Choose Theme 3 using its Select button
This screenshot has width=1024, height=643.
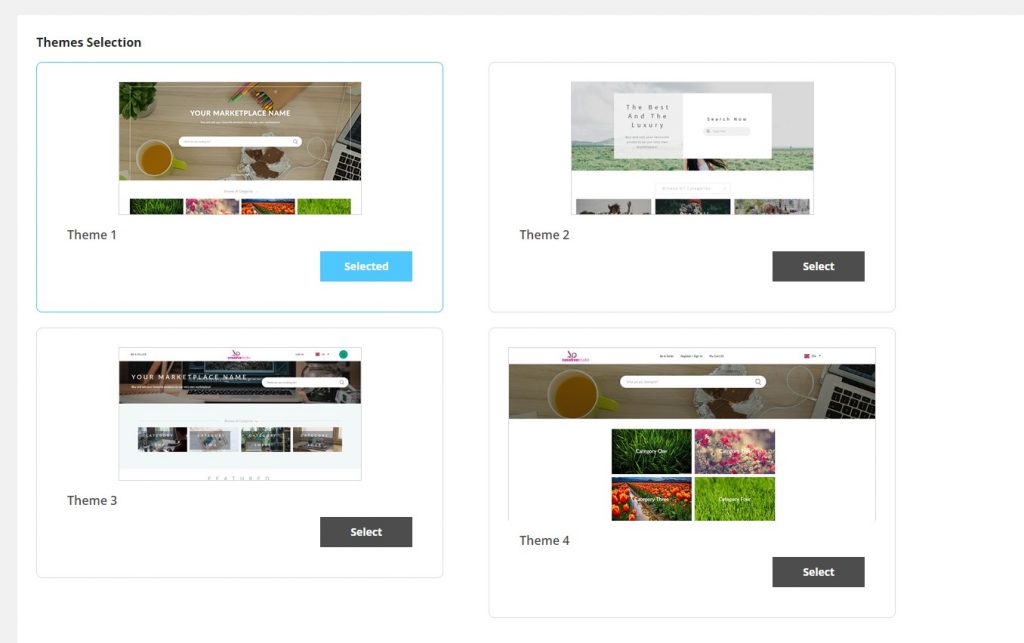tap(366, 532)
